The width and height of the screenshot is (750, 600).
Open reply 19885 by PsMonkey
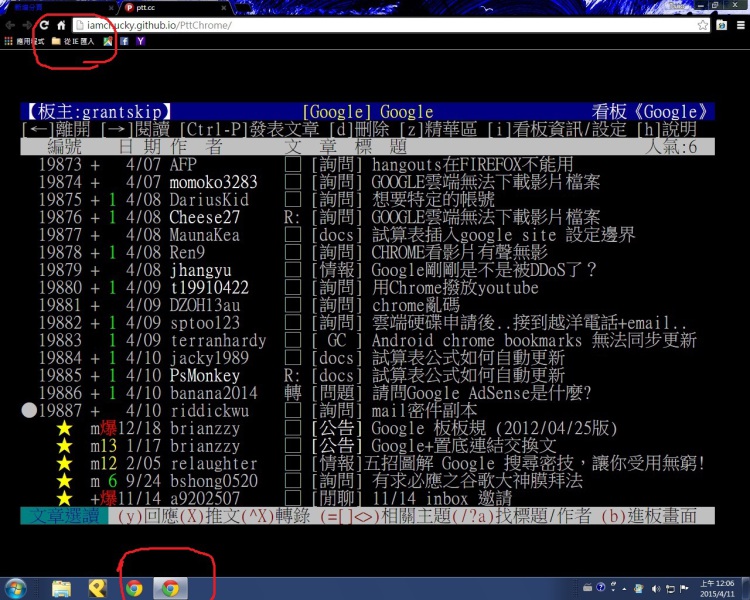(x=367, y=375)
